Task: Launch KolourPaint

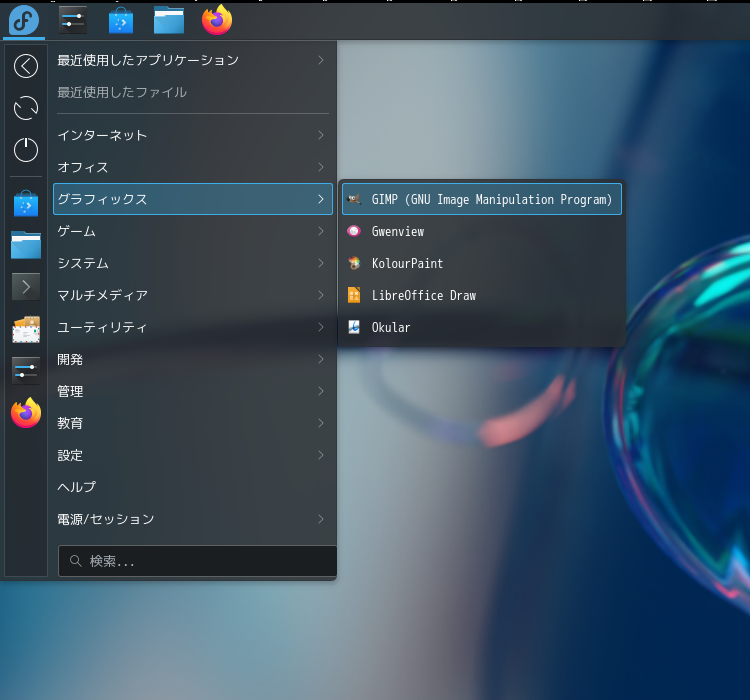Action: coord(482,263)
